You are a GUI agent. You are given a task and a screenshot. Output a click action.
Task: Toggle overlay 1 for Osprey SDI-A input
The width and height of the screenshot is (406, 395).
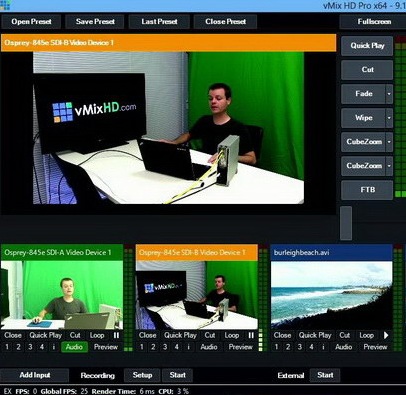[x=7, y=347]
